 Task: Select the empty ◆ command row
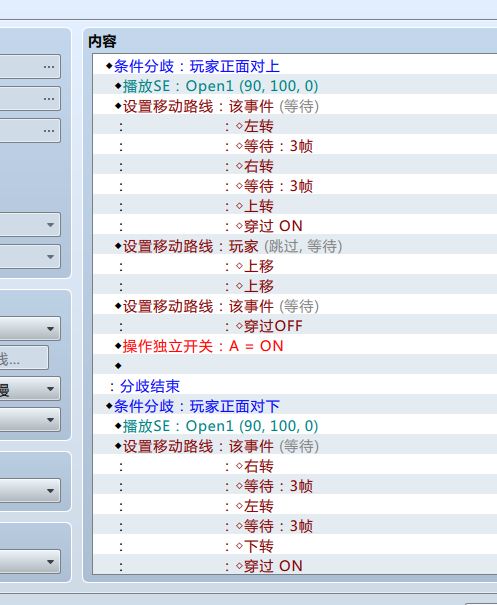pos(295,366)
